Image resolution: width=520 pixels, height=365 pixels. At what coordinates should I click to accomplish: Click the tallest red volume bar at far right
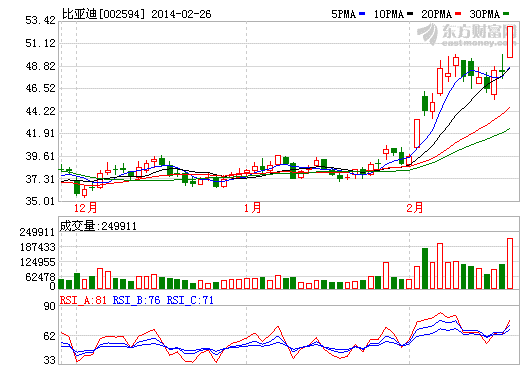510,263
